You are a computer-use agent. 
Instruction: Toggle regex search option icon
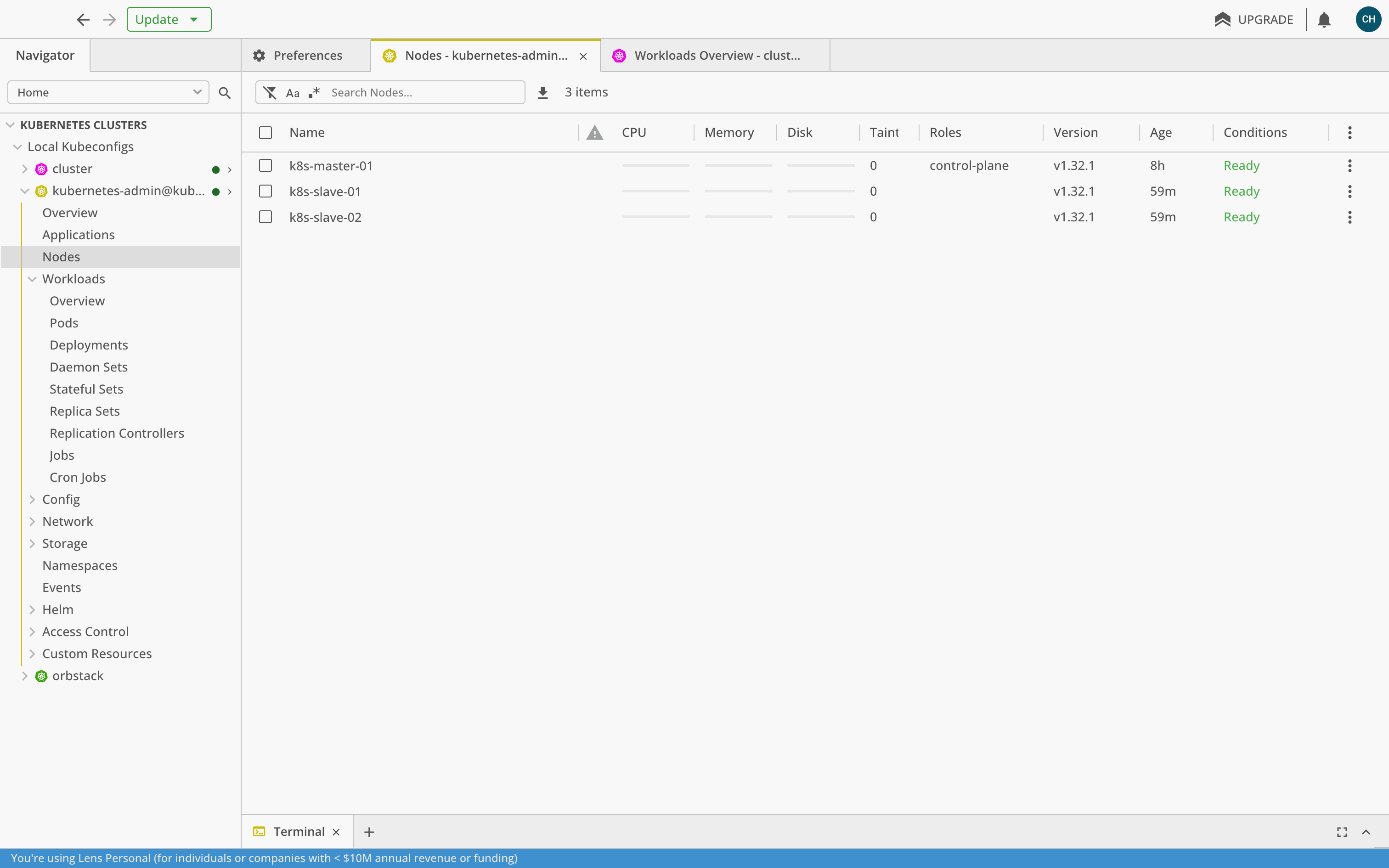click(314, 92)
